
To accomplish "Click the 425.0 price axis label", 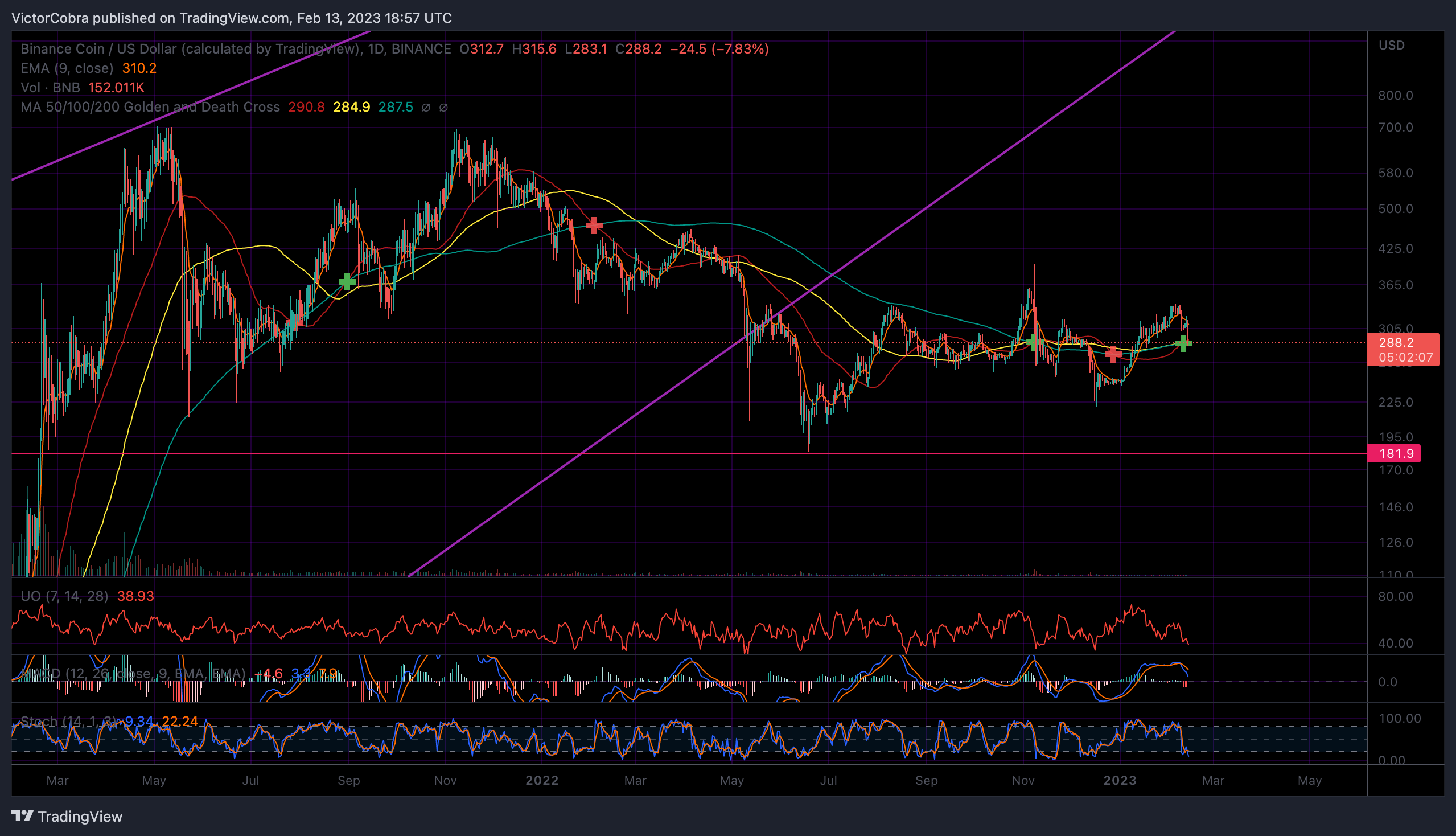I will (1396, 249).
